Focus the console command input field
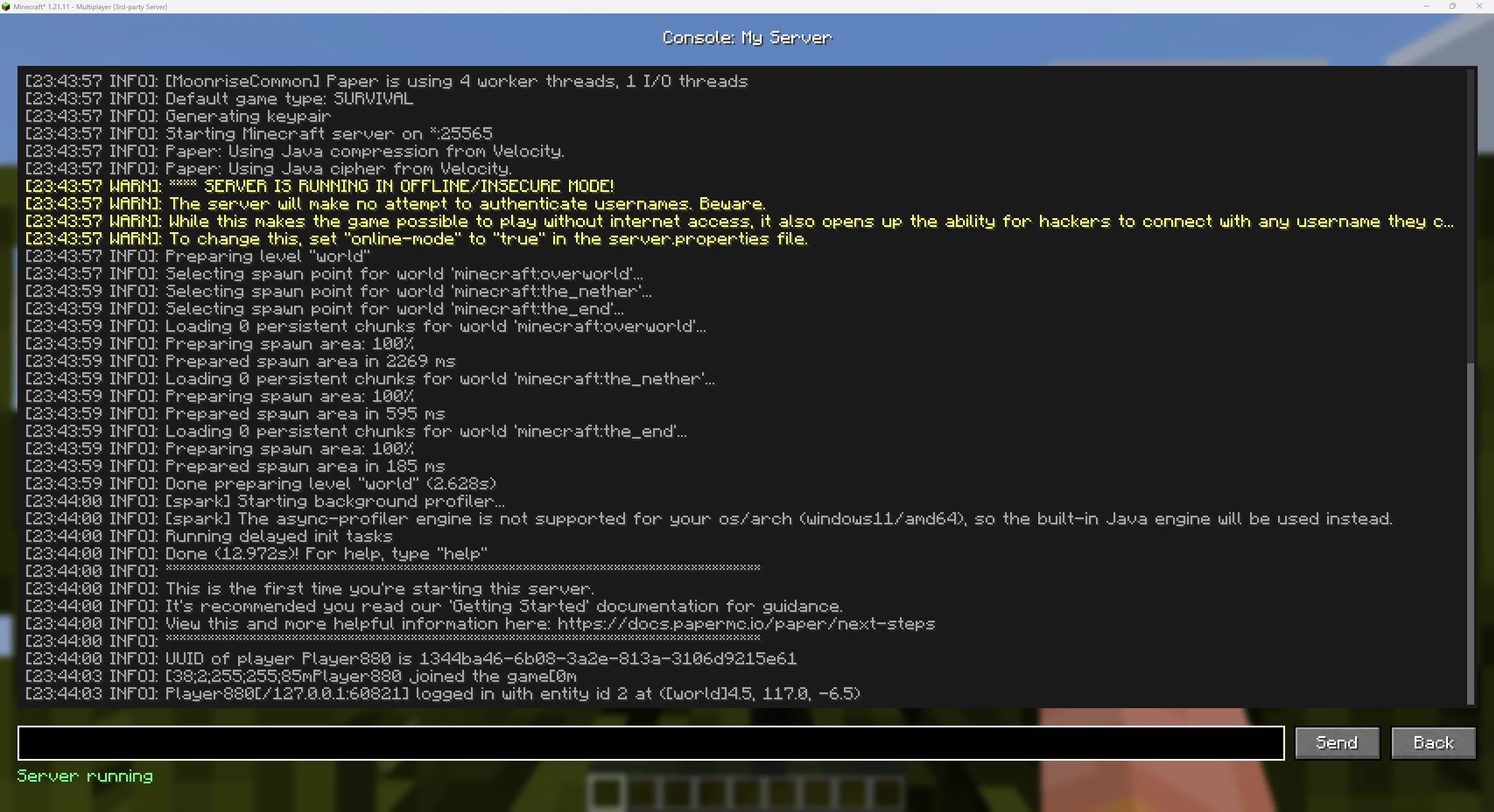Screen dimensions: 1494x812 pos(651,743)
